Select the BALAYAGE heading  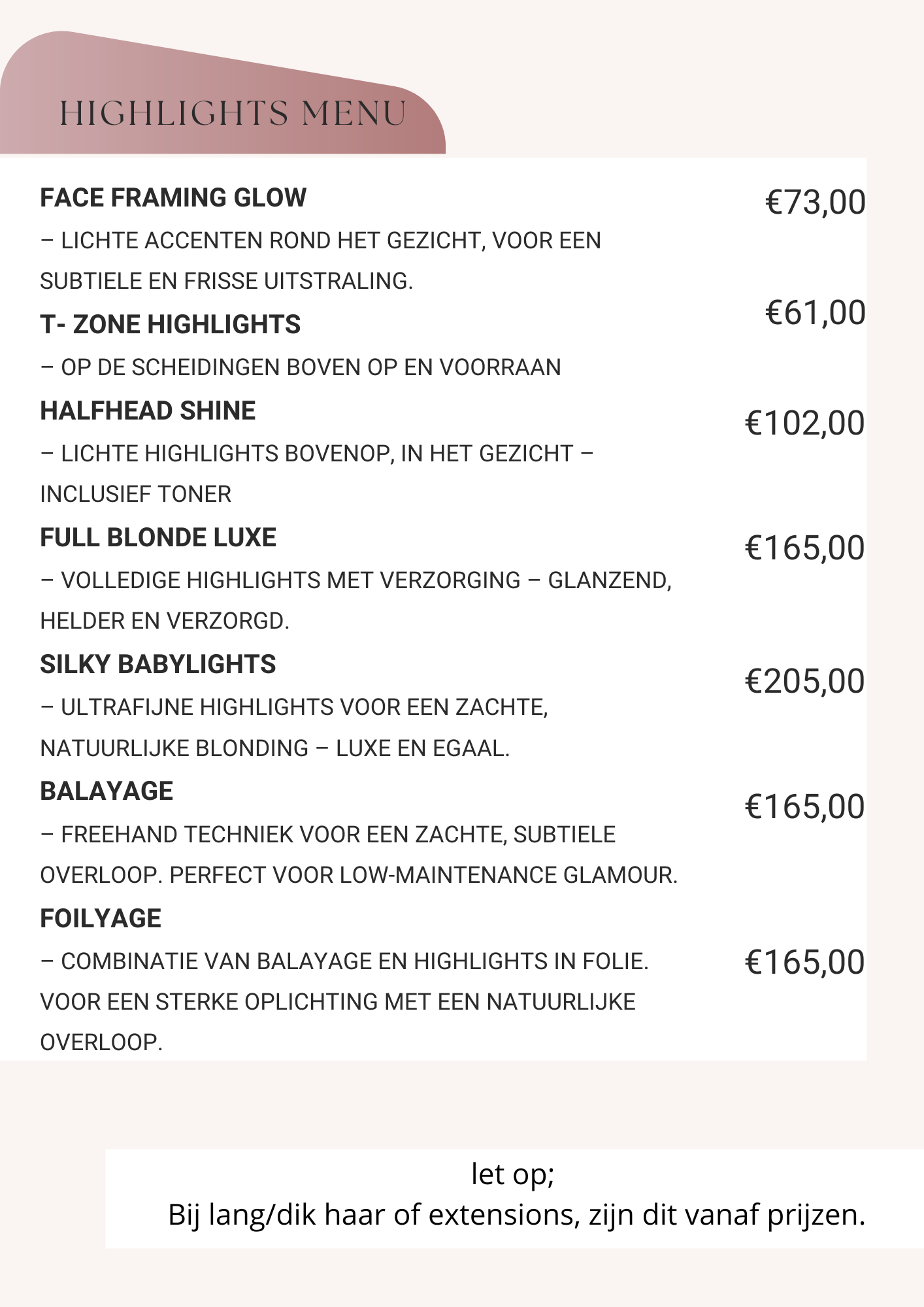tap(107, 791)
